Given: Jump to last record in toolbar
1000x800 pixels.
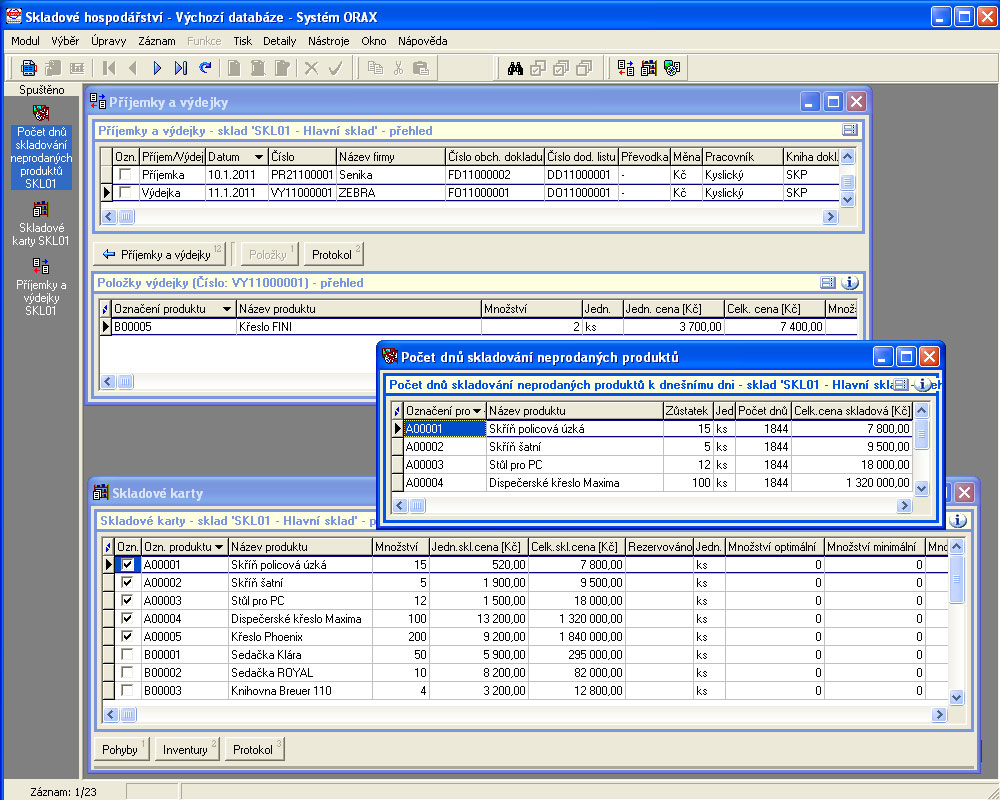Looking at the screenshot, I should click(x=181, y=68).
